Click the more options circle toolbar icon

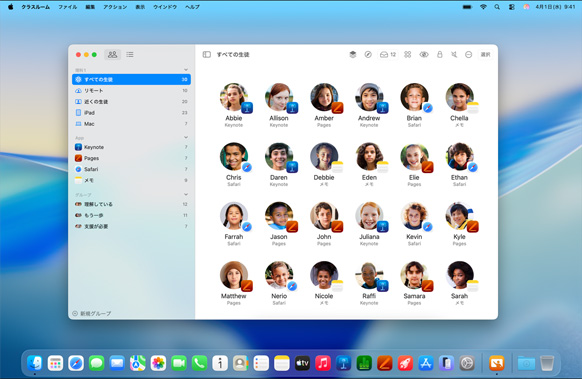[x=468, y=55]
